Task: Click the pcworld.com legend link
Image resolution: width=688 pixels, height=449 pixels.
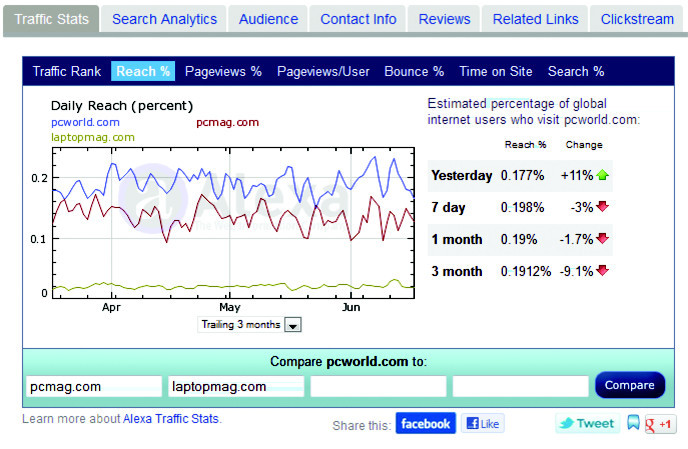Action: [x=85, y=122]
